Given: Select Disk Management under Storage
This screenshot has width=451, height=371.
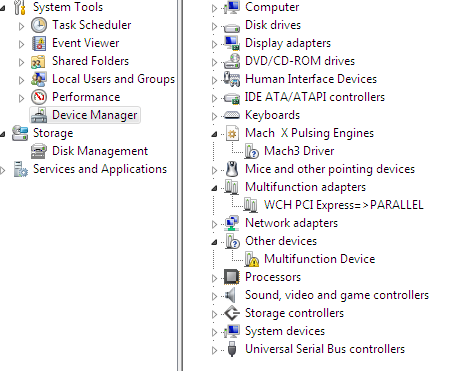Looking at the screenshot, I should (100, 151).
